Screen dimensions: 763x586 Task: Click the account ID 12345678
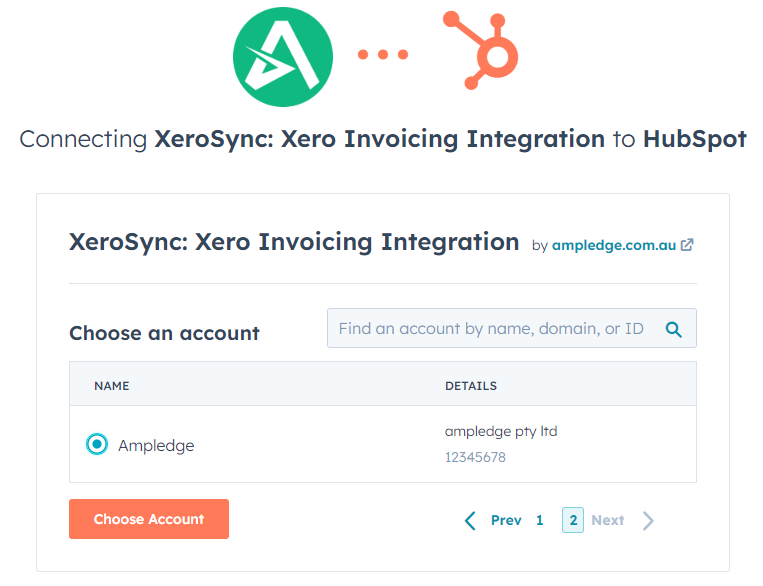[475, 457]
